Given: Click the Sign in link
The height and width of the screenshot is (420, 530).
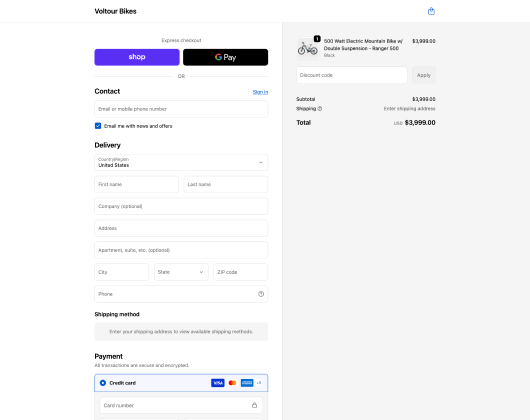Looking at the screenshot, I should click(x=260, y=92).
